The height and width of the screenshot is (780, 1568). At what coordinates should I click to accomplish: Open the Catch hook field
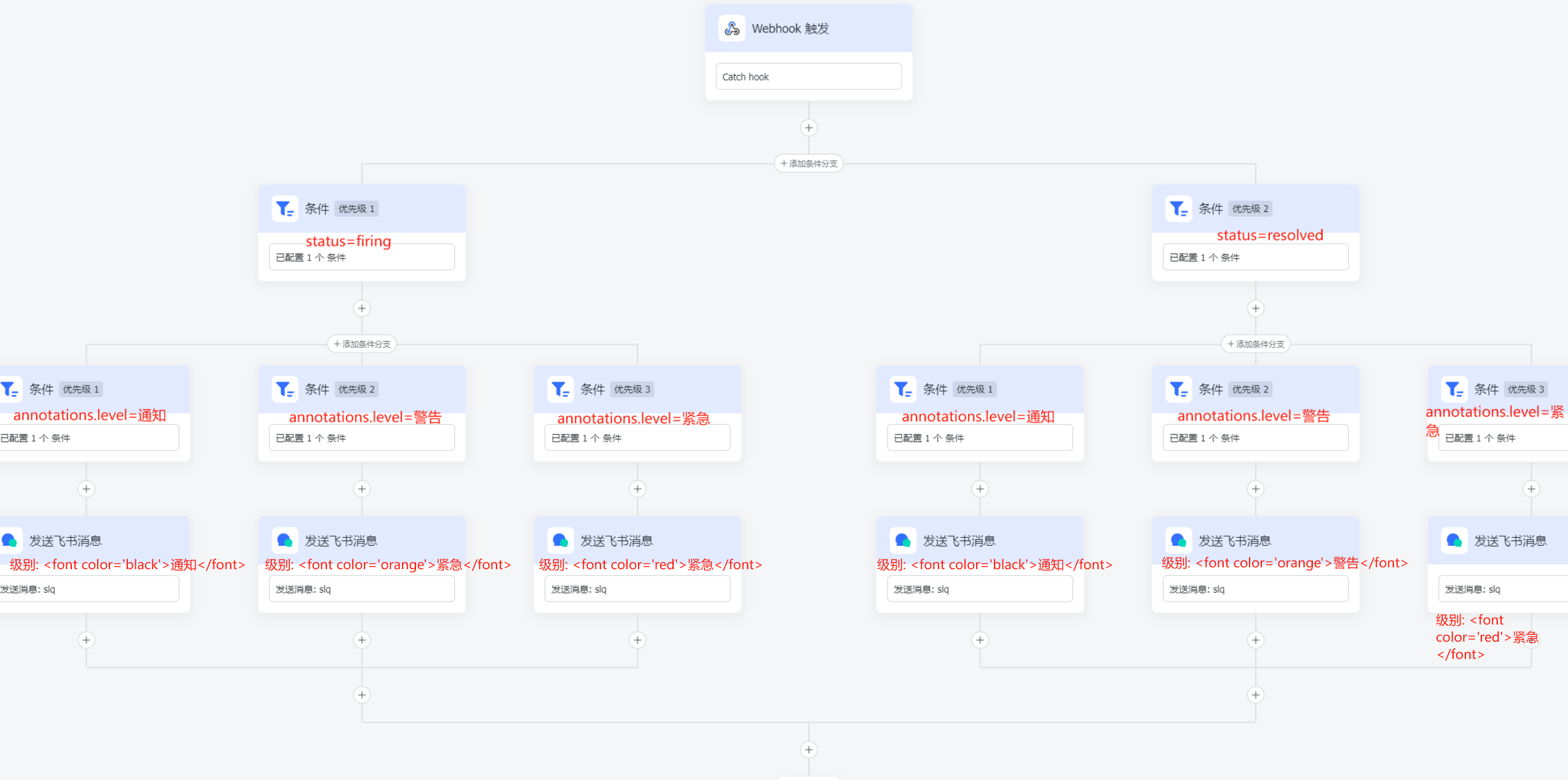(809, 77)
